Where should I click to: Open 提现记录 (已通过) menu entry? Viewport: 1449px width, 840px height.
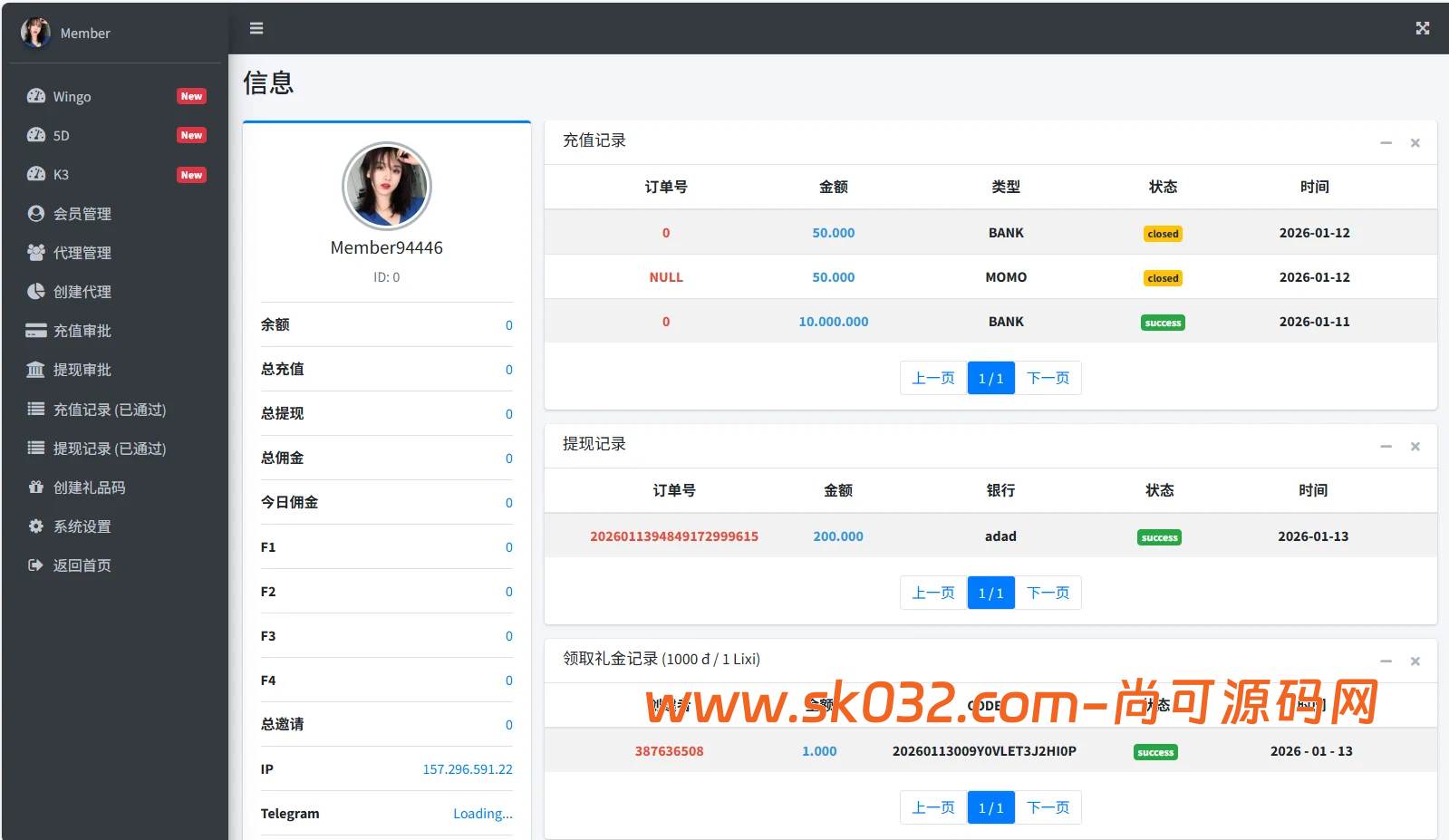pyautogui.click(x=115, y=448)
